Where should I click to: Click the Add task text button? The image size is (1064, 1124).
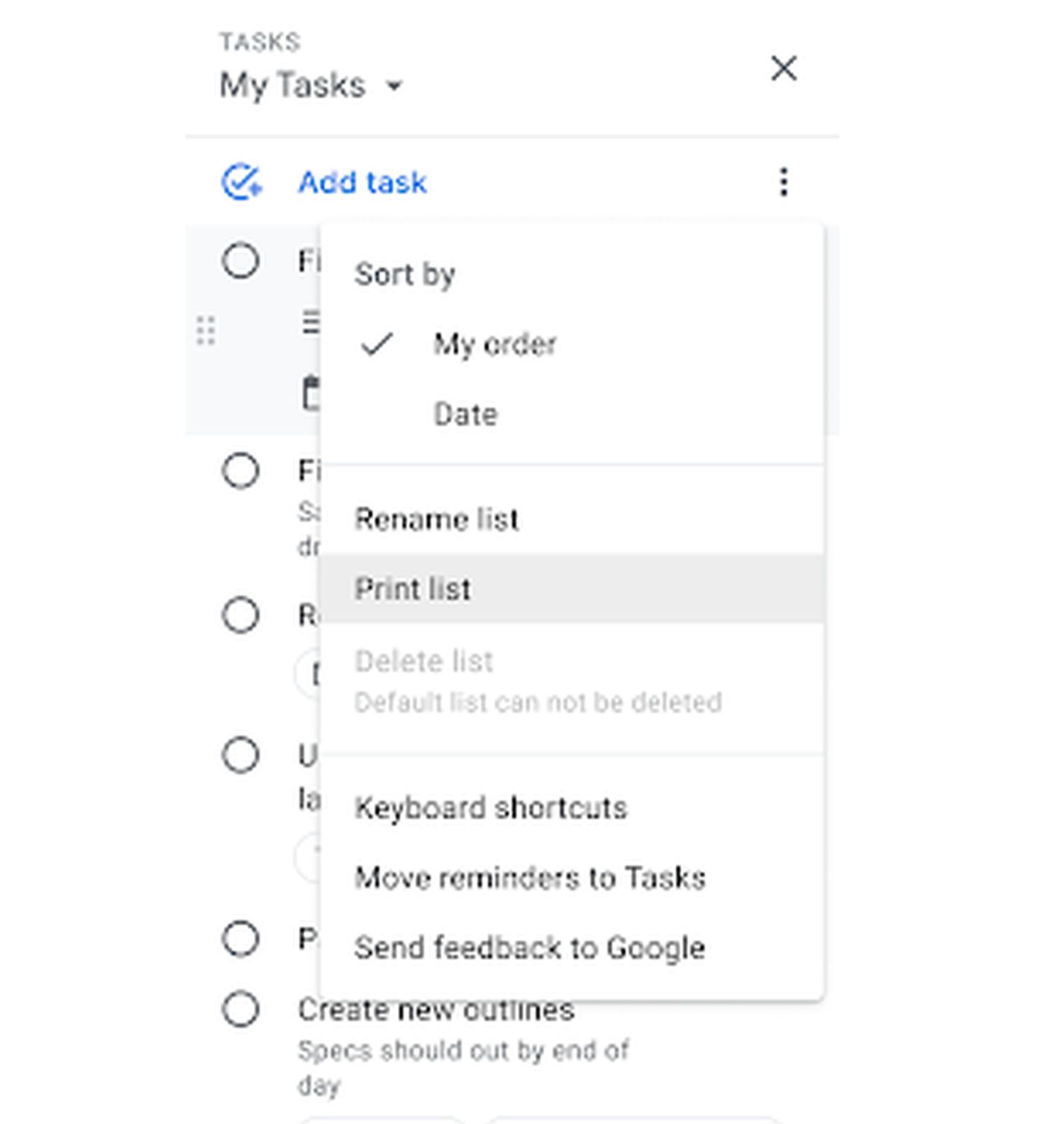point(362,182)
